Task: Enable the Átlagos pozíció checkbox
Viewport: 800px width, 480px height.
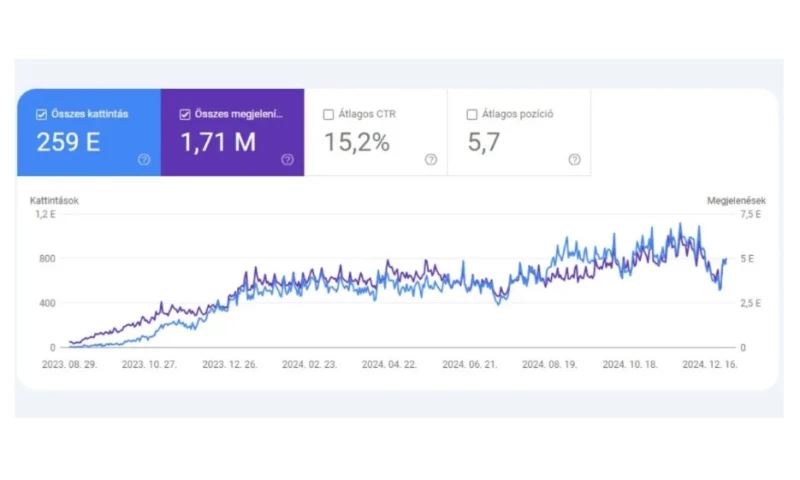Action: click(x=472, y=114)
